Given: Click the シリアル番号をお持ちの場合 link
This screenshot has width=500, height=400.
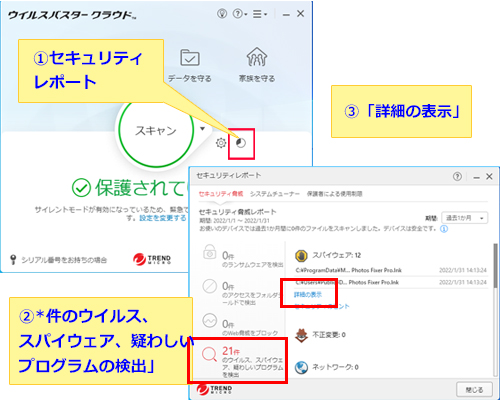Looking at the screenshot, I should coord(64,260).
